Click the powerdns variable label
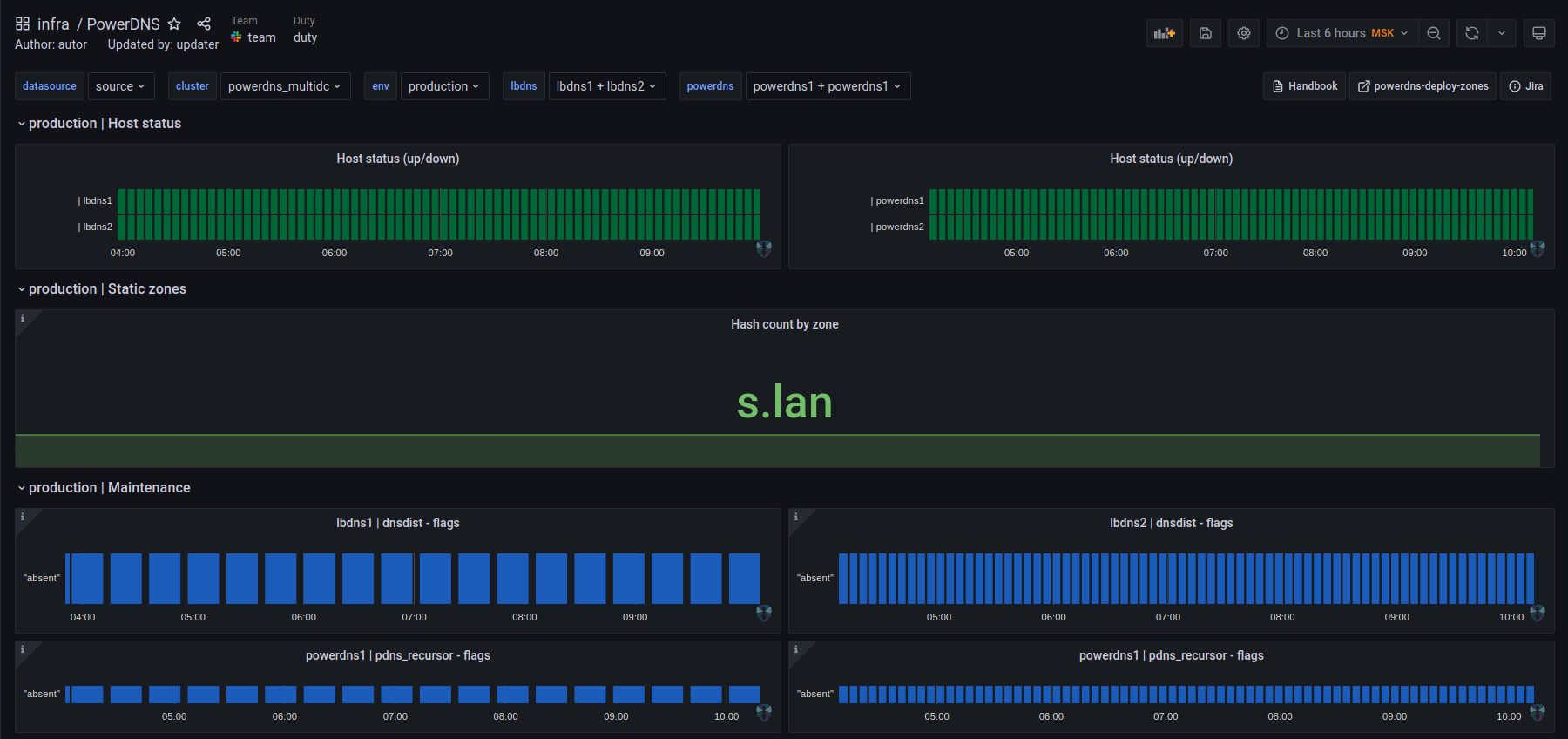The image size is (1568, 739). [x=710, y=86]
